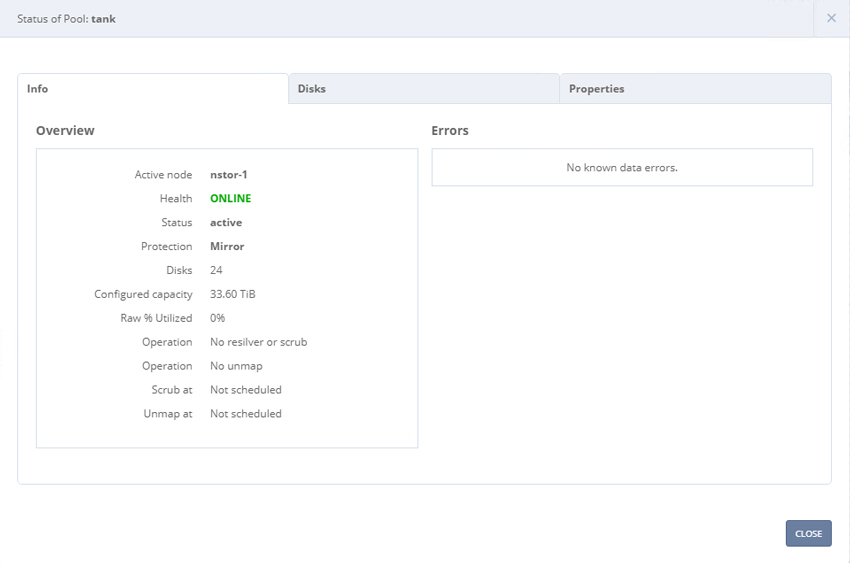Click the disk count value 24
850x563 pixels.
(216, 270)
